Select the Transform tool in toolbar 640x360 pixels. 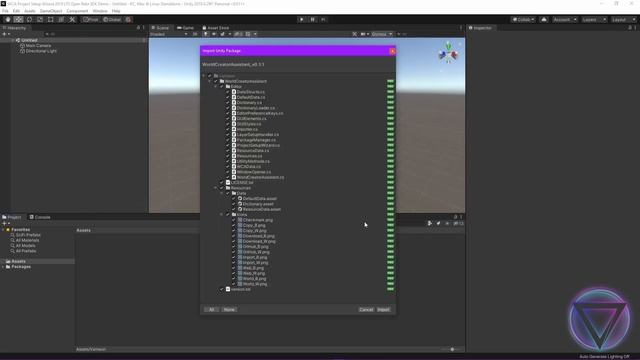click(61, 20)
